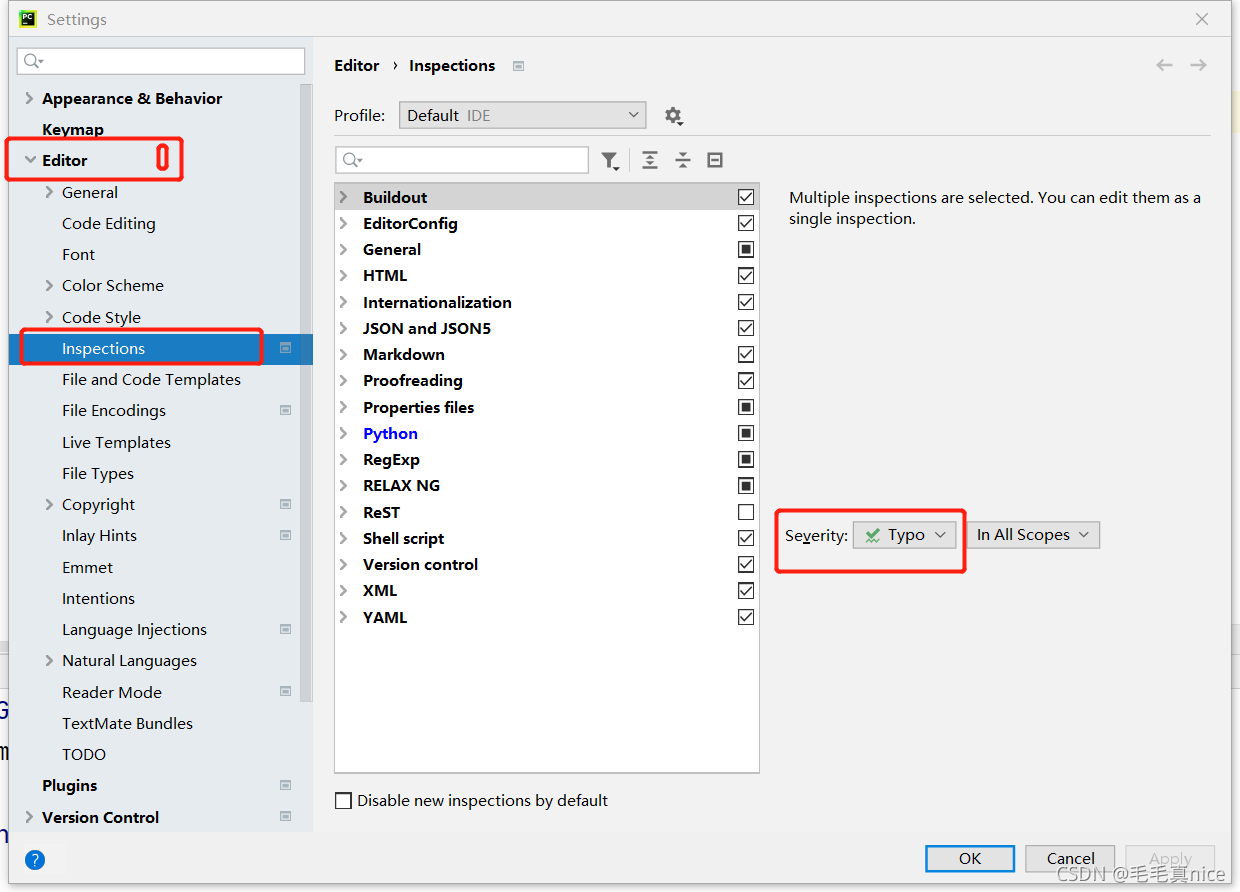Image resolution: width=1240 pixels, height=892 pixels.
Task: Open the Font settings page
Action: point(78,255)
